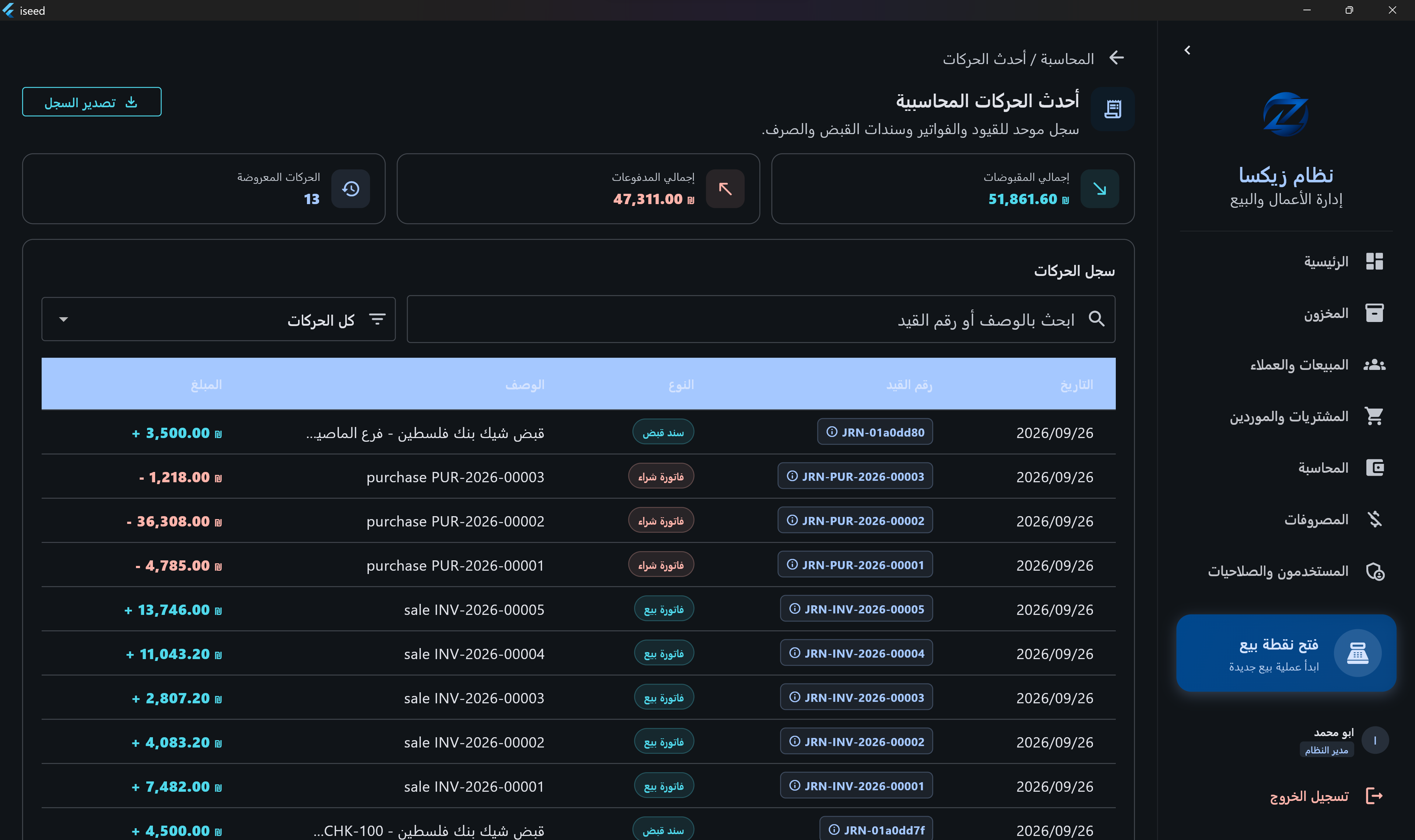Click the back arrow beside the breadcrumb
The width and height of the screenshot is (1415, 840).
pos(1117,58)
